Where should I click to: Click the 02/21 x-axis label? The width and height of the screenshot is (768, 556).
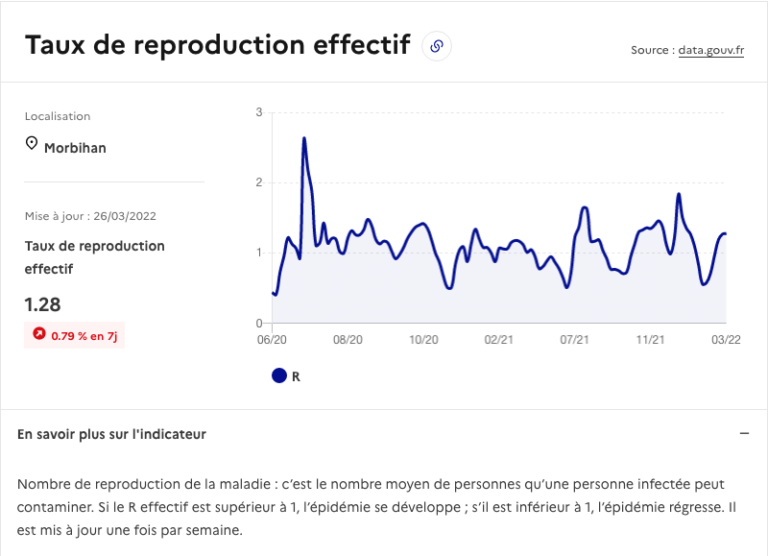(x=499, y=339)
